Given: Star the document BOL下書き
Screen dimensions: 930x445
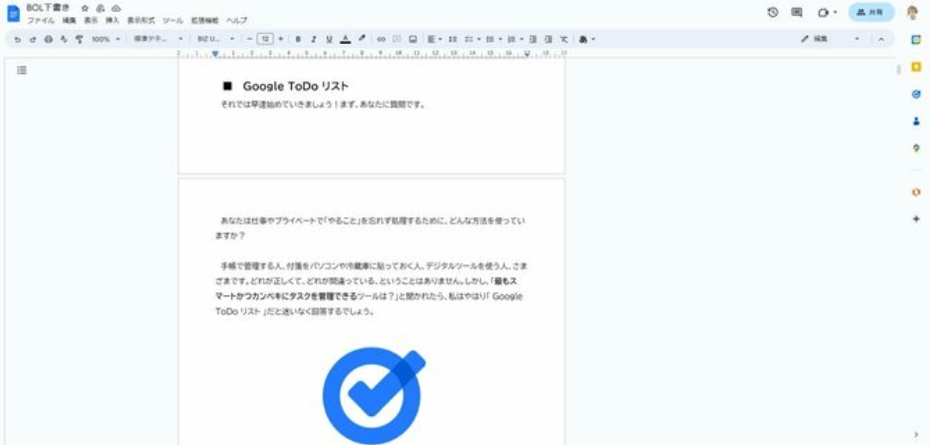Looking at the screenshot, I should click(x=85, y=8).
